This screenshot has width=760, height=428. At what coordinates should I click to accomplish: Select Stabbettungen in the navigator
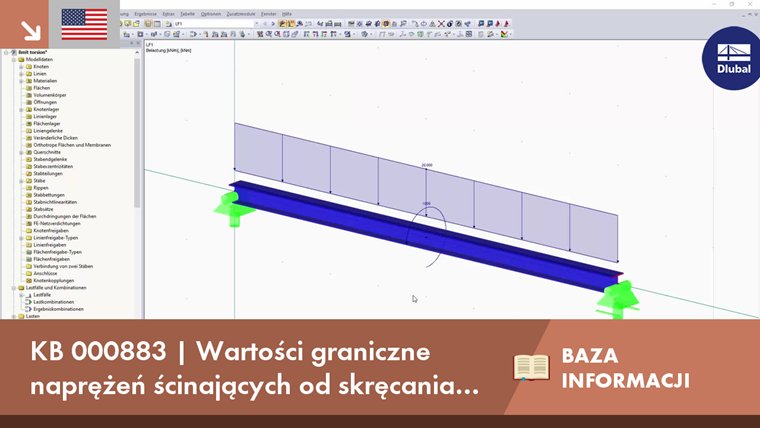[49, 195]
